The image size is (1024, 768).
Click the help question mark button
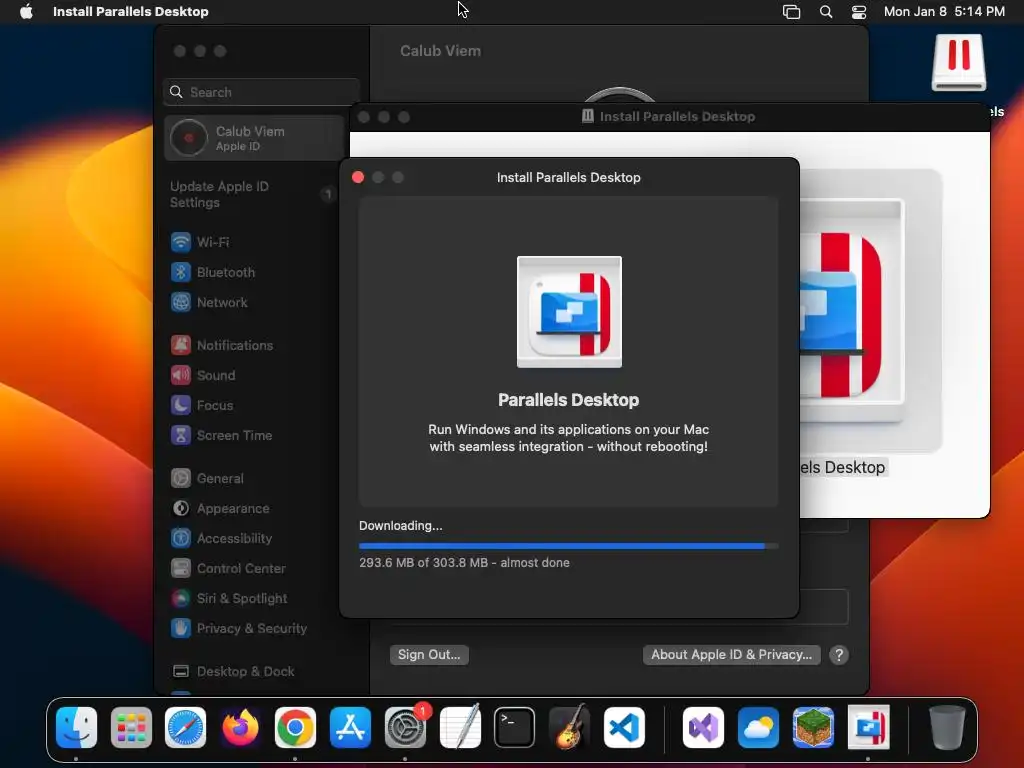pyautogui.click(x=839, y=655)
